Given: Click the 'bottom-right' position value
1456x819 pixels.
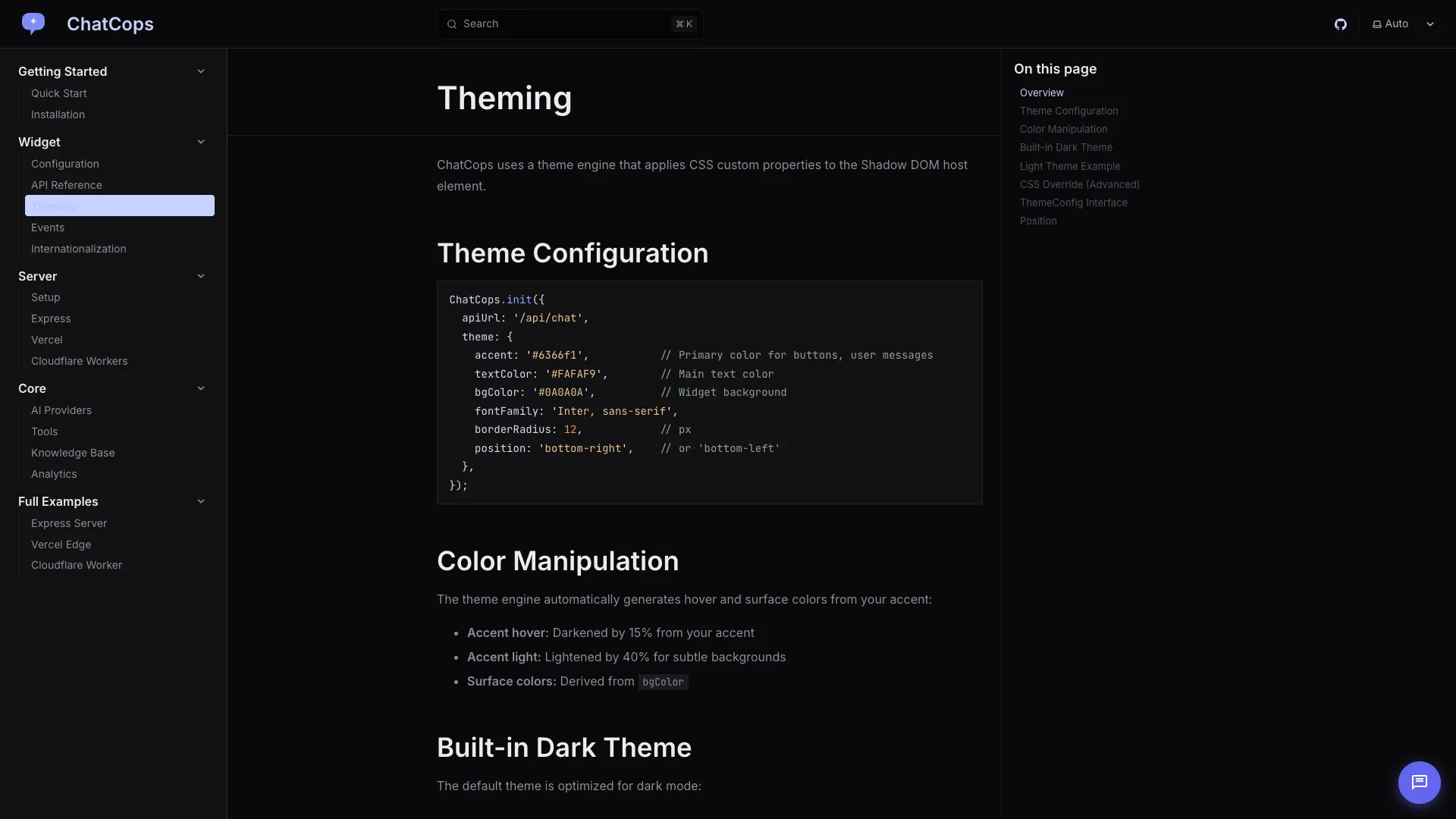Looking at the screenshot, I should click(583, 448).
